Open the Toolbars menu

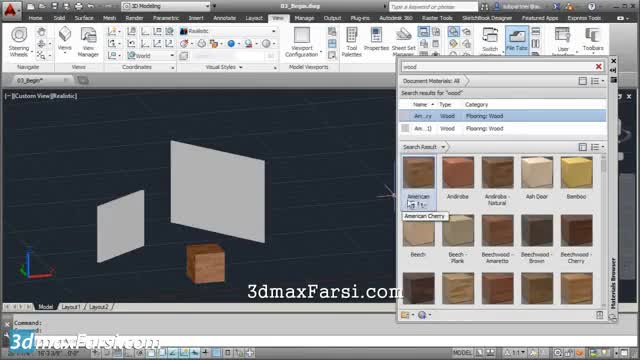(x=593, y=40)
